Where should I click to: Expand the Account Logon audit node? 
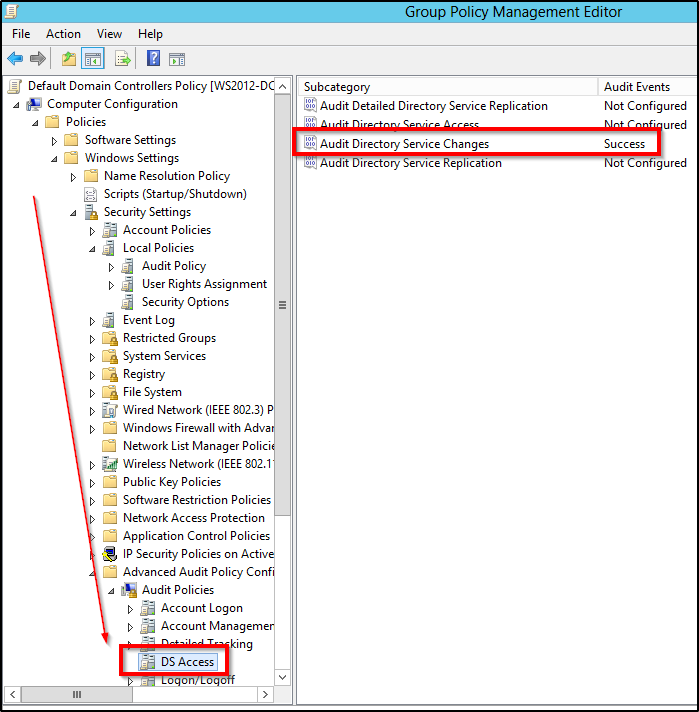pos(130,609)
